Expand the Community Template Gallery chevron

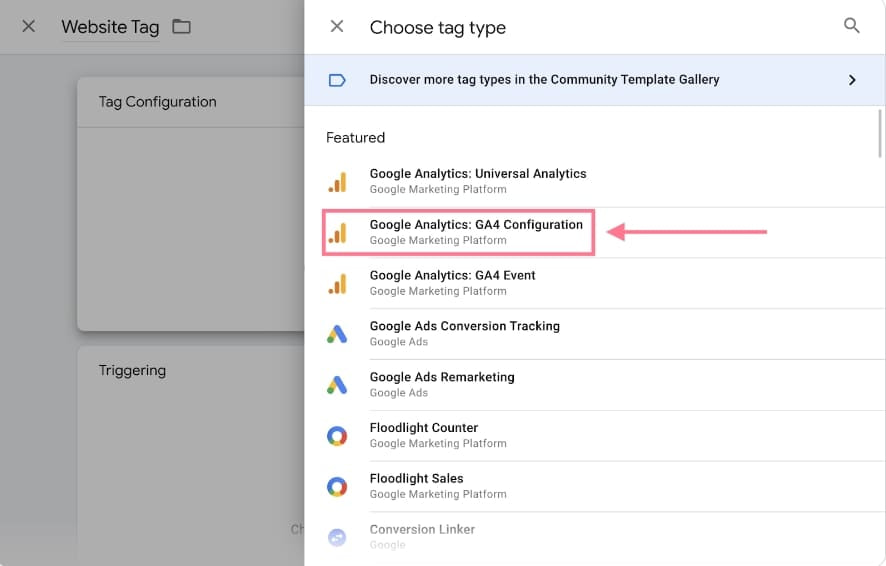click(x=852, y=80)
